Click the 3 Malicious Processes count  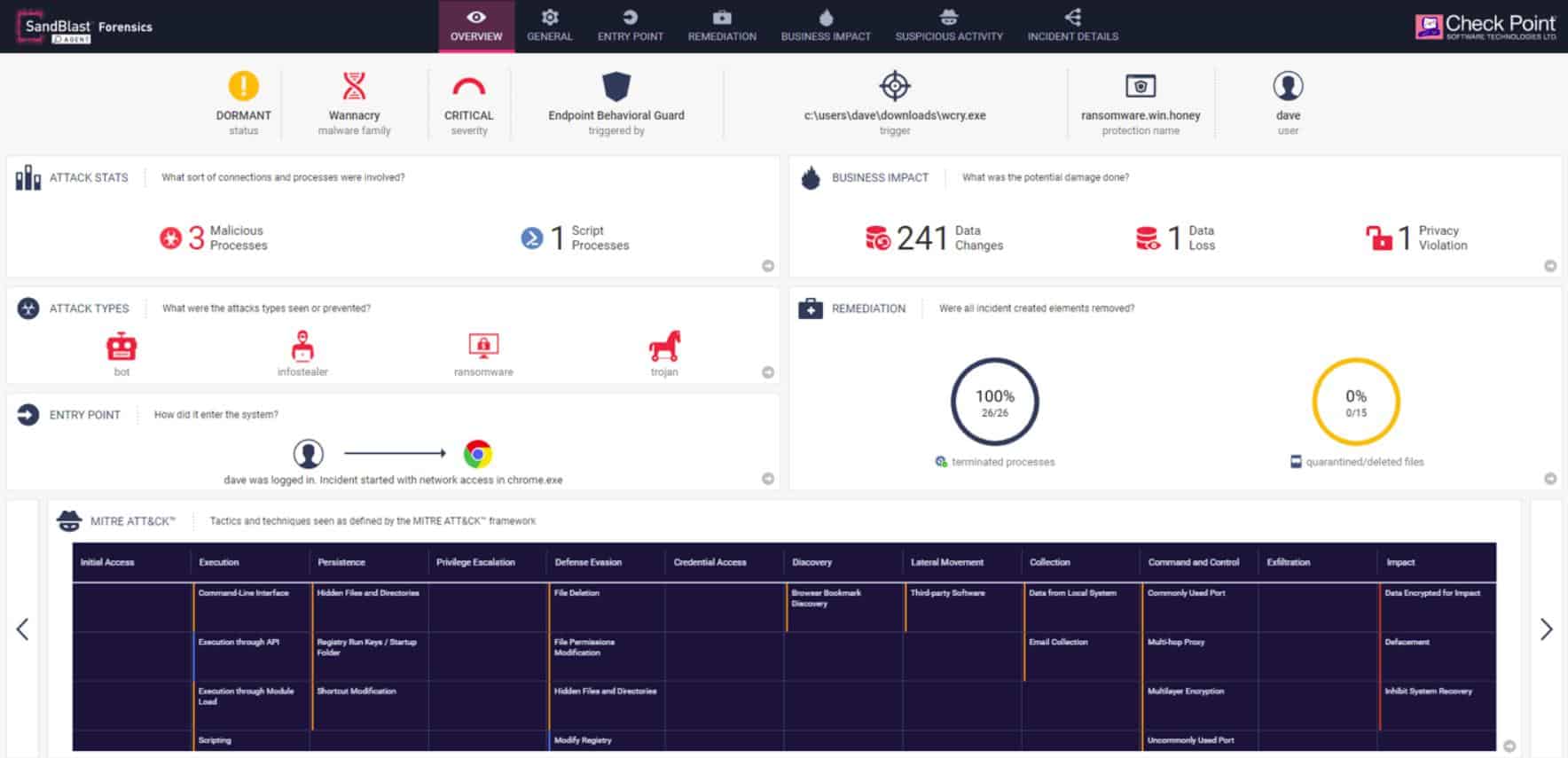point(196,238)
